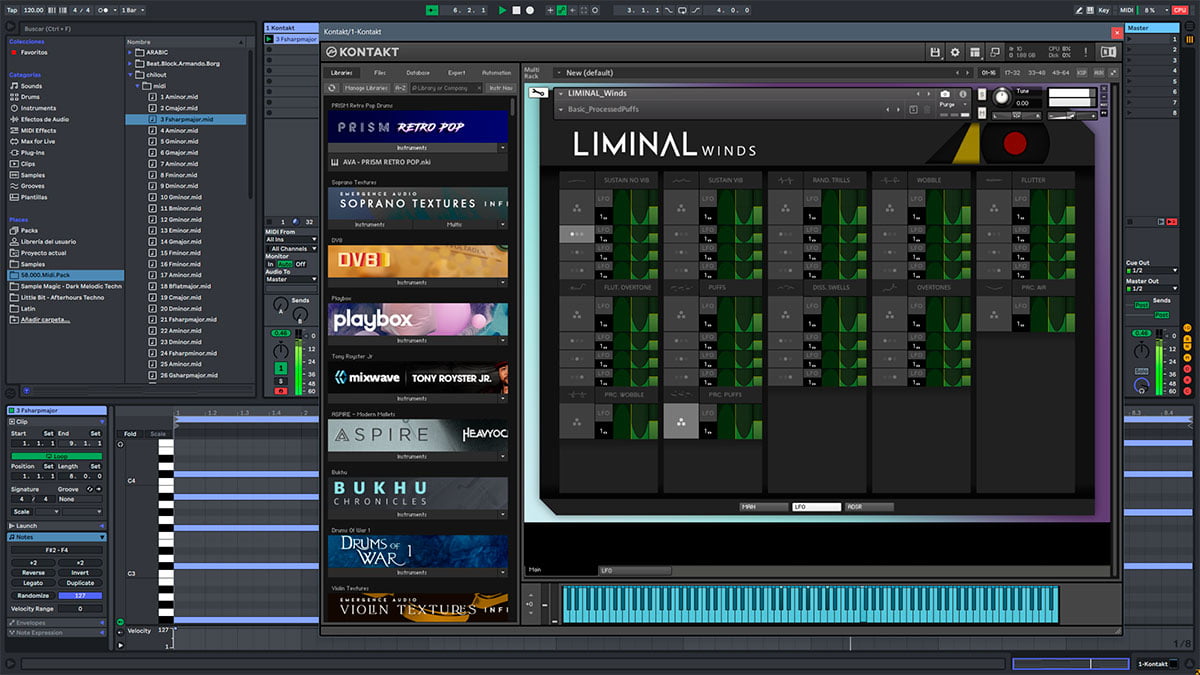Click the articulation icon under FLUTTER

coord(993,208)
